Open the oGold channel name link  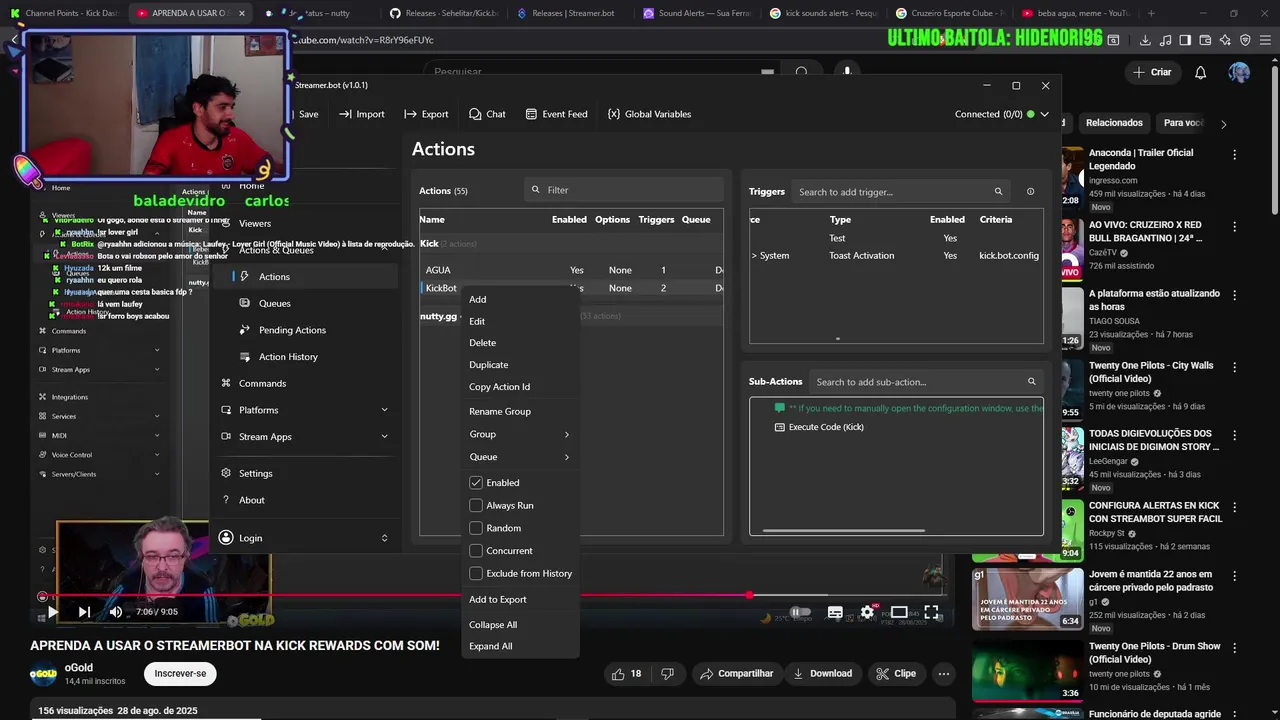click(79, 668)
